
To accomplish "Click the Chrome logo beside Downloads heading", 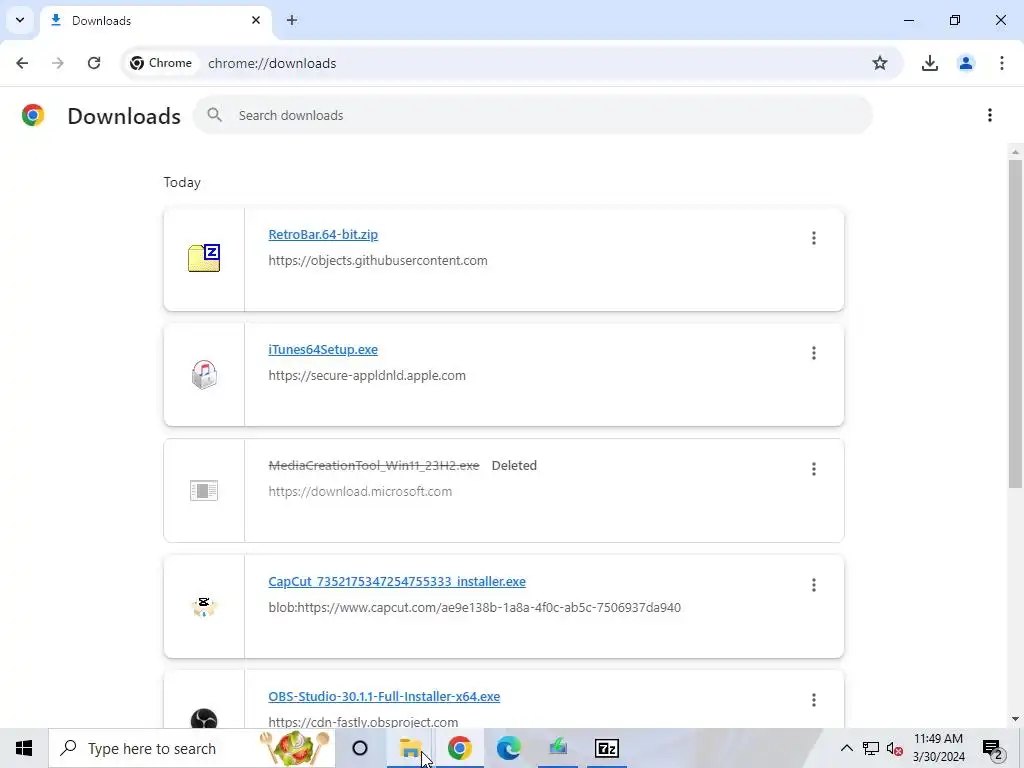I will click(33, 116).
